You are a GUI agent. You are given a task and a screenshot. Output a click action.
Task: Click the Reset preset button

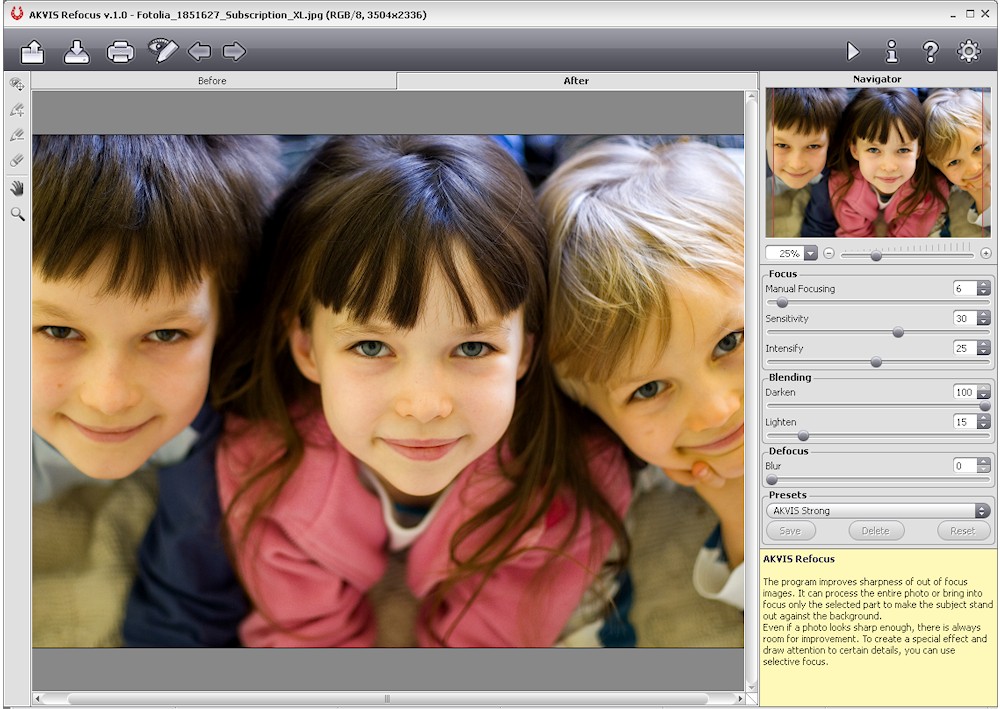962,531
